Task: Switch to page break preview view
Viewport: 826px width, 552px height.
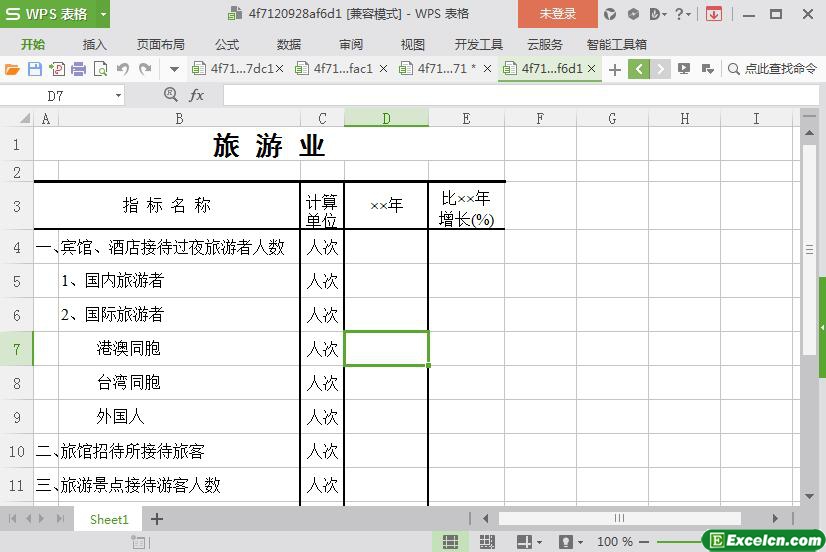Action: (487, 541)
